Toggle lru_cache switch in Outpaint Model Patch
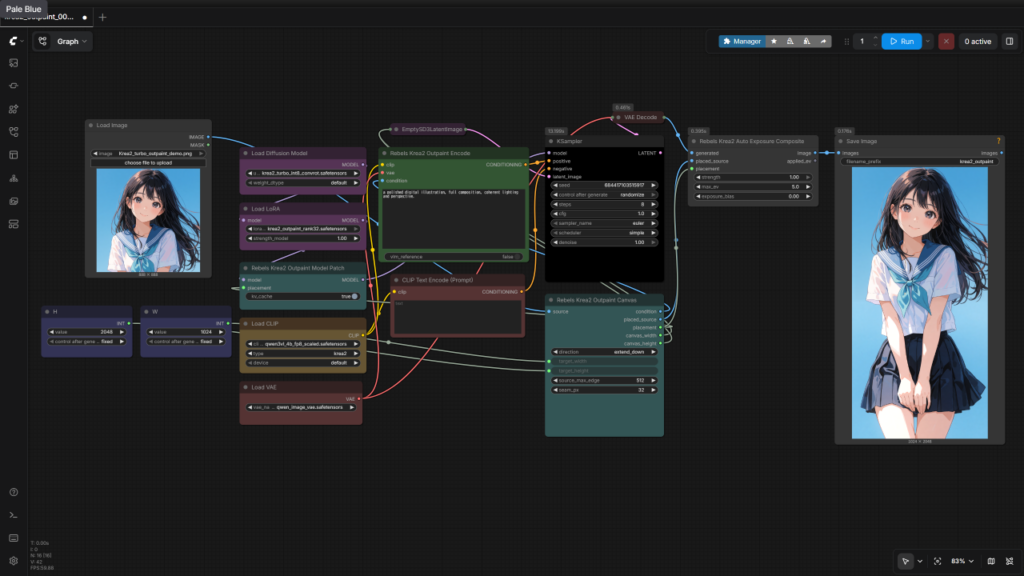 (x=355, y=296)
